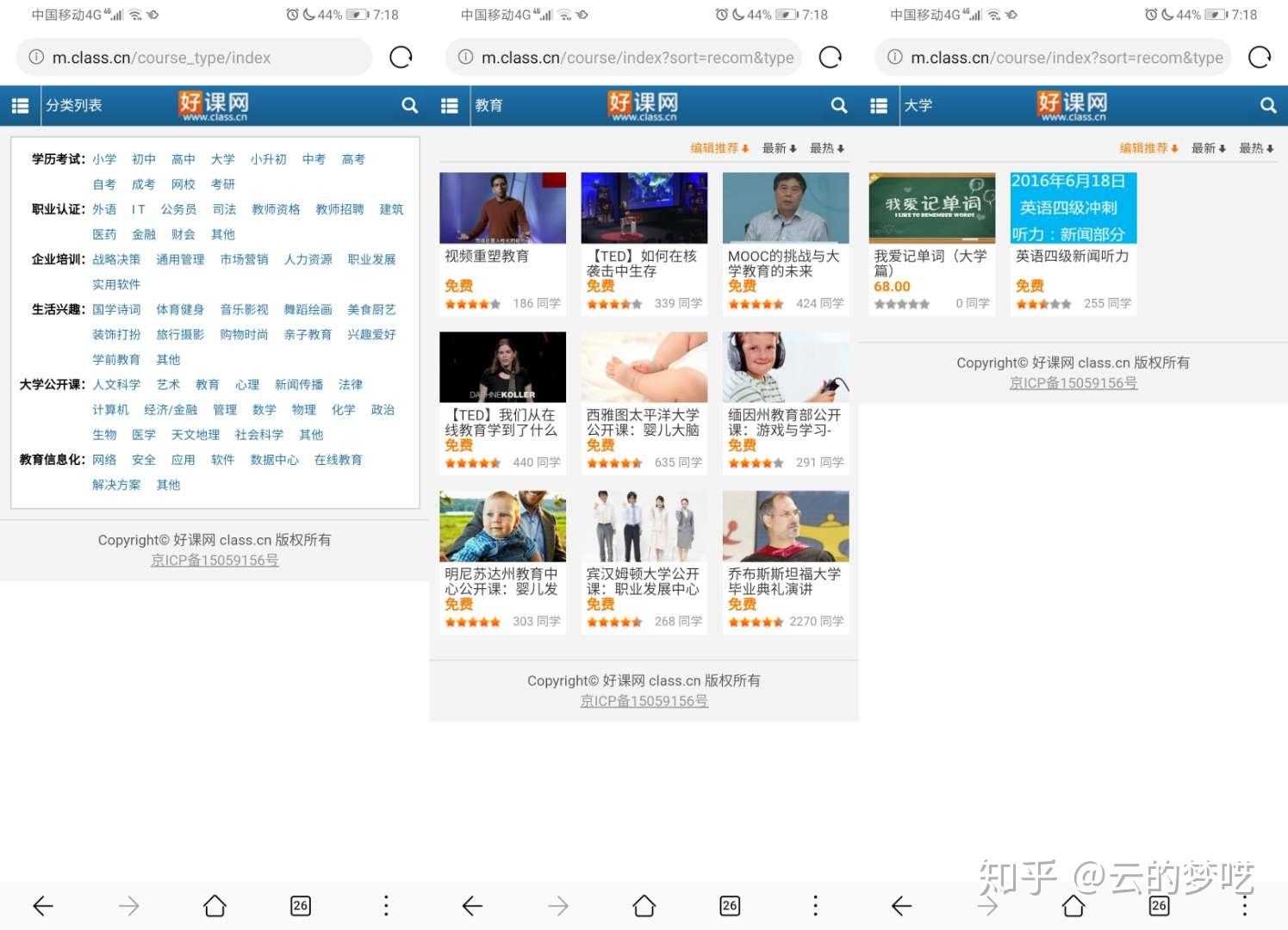Tap the search magnifier icon on the 教育 page
This screenshot has width=1288, height=930.
pos(838,105)
